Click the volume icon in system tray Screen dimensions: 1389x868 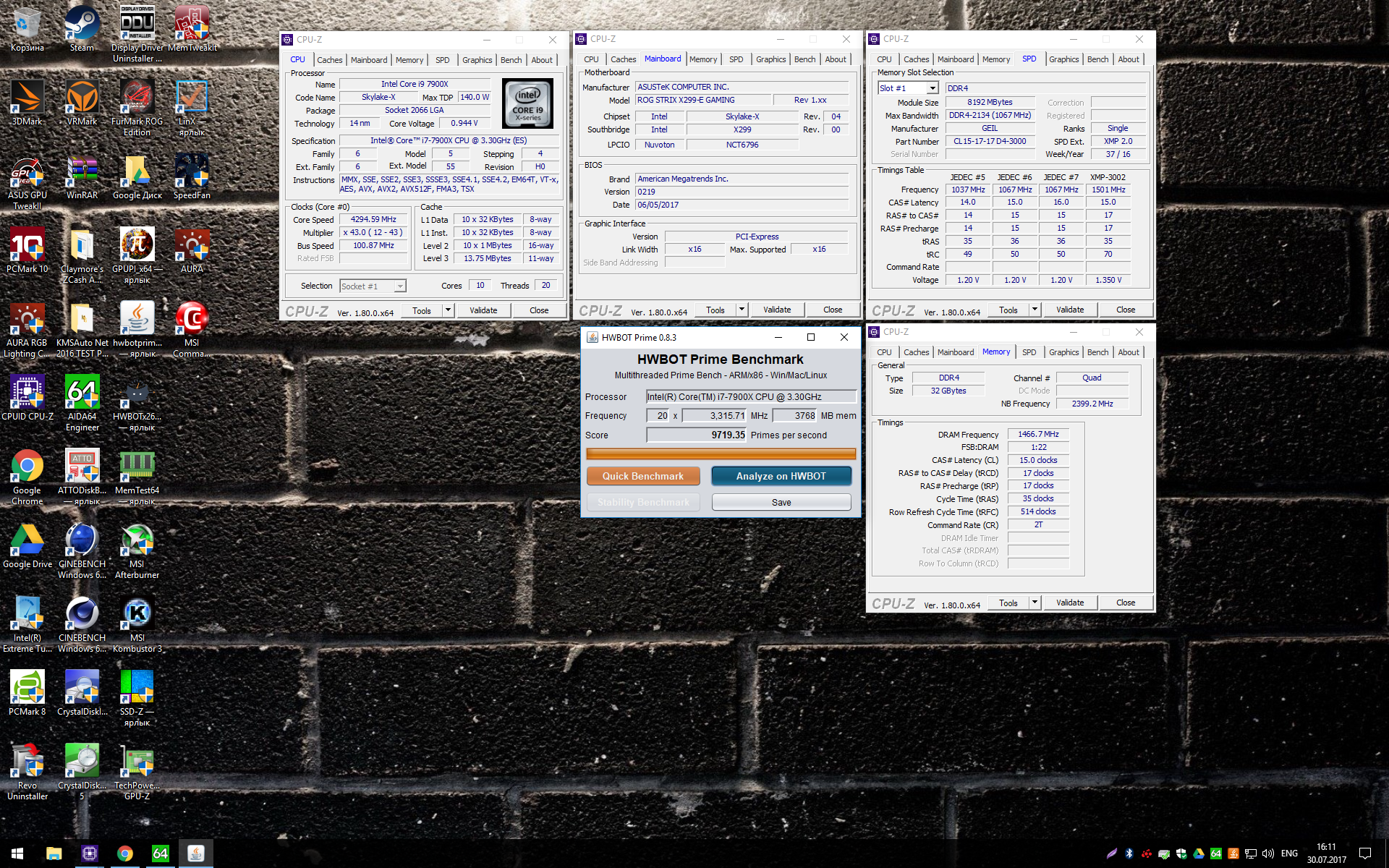tap(1268, 854)
